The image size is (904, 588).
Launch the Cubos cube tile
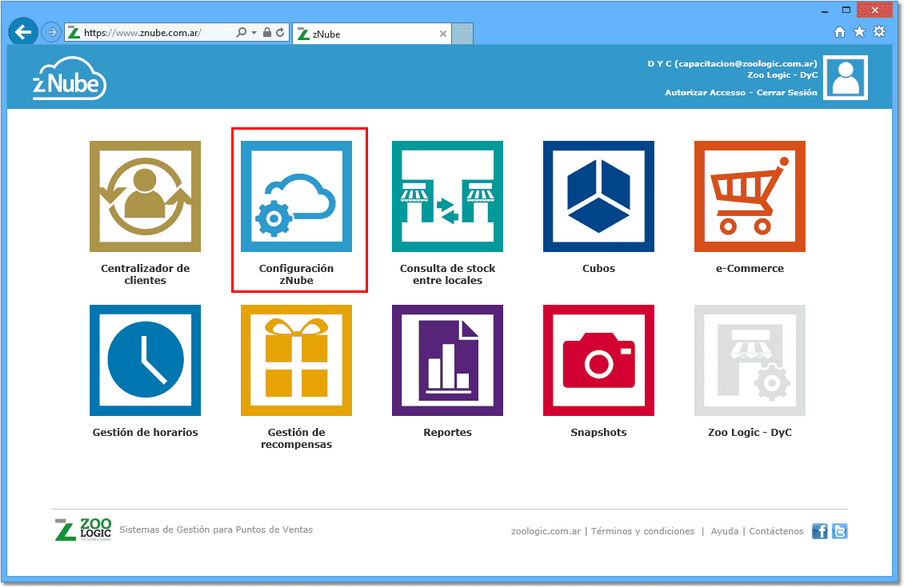(598, 196)
